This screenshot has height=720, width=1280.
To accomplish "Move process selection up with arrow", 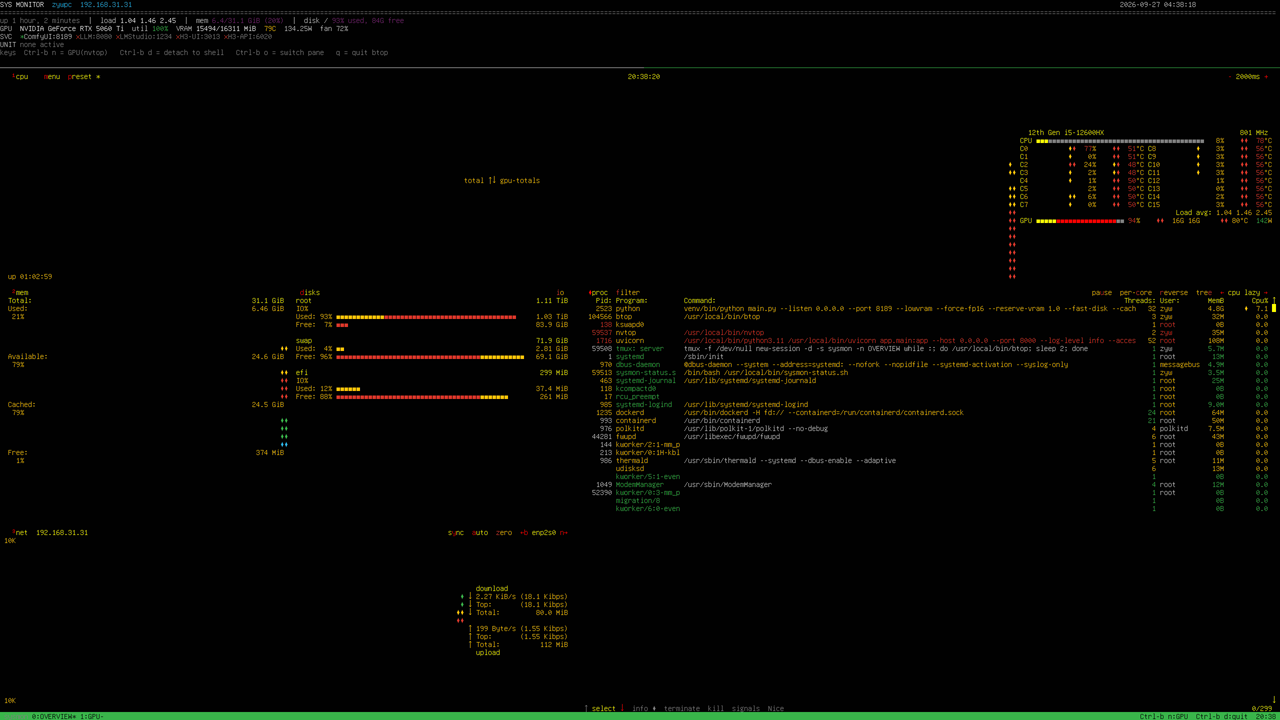I will pos(588,709).
